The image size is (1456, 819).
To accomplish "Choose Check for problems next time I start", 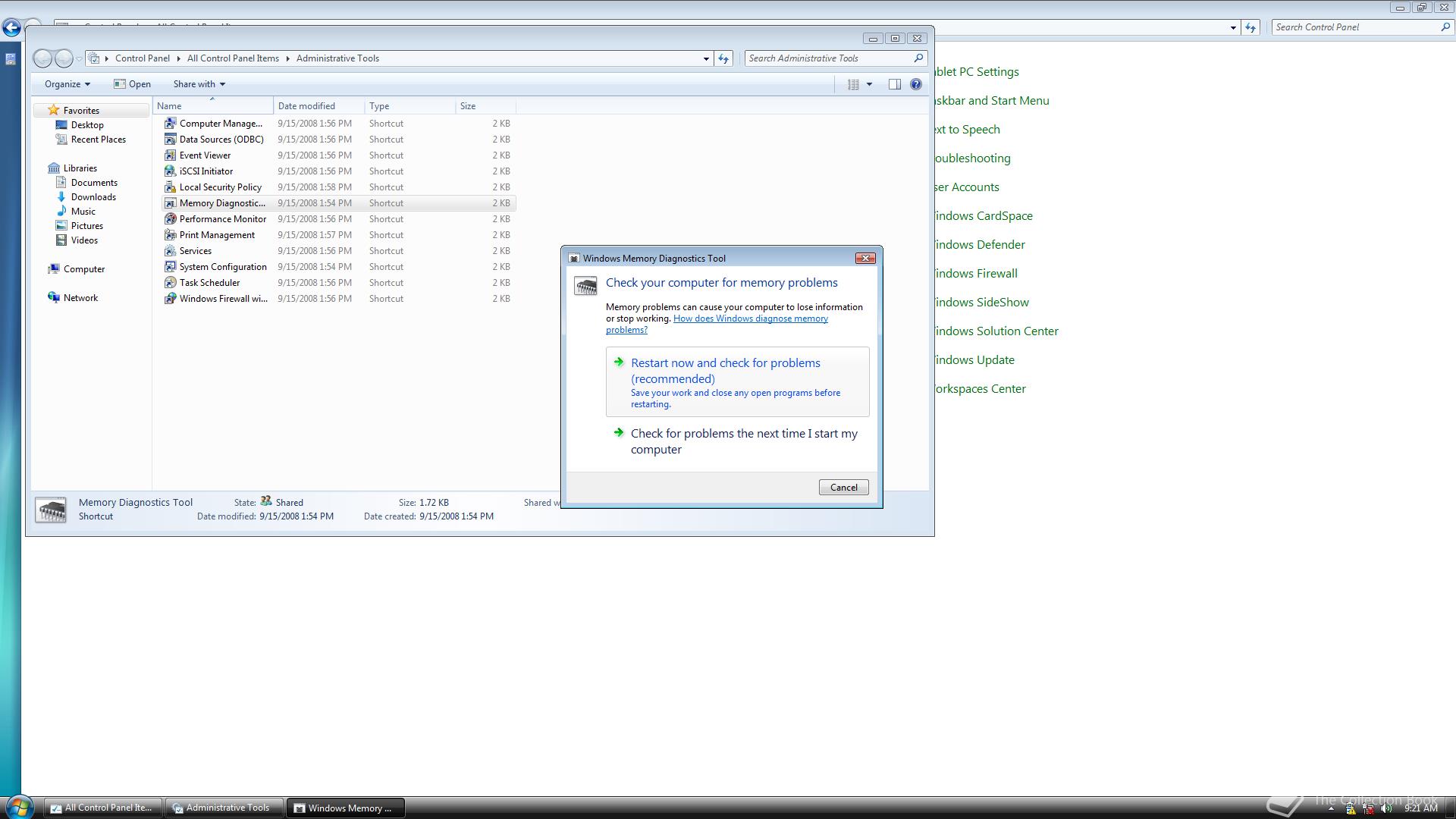I will (737, 441).
